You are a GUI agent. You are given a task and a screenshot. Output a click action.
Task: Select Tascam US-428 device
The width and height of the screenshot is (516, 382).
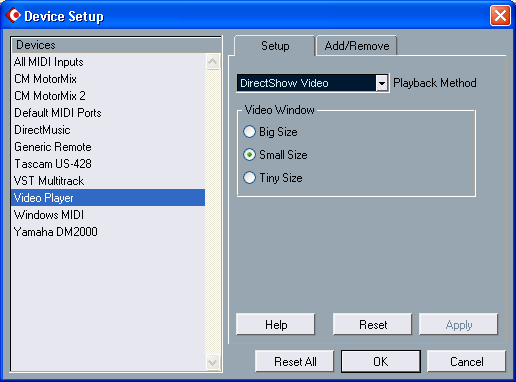click(x=108, y=164)
